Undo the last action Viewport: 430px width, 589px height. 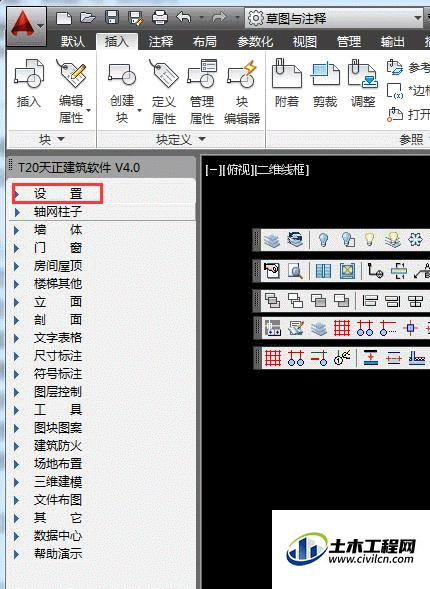pyautogui.click(x=184, y=17)
